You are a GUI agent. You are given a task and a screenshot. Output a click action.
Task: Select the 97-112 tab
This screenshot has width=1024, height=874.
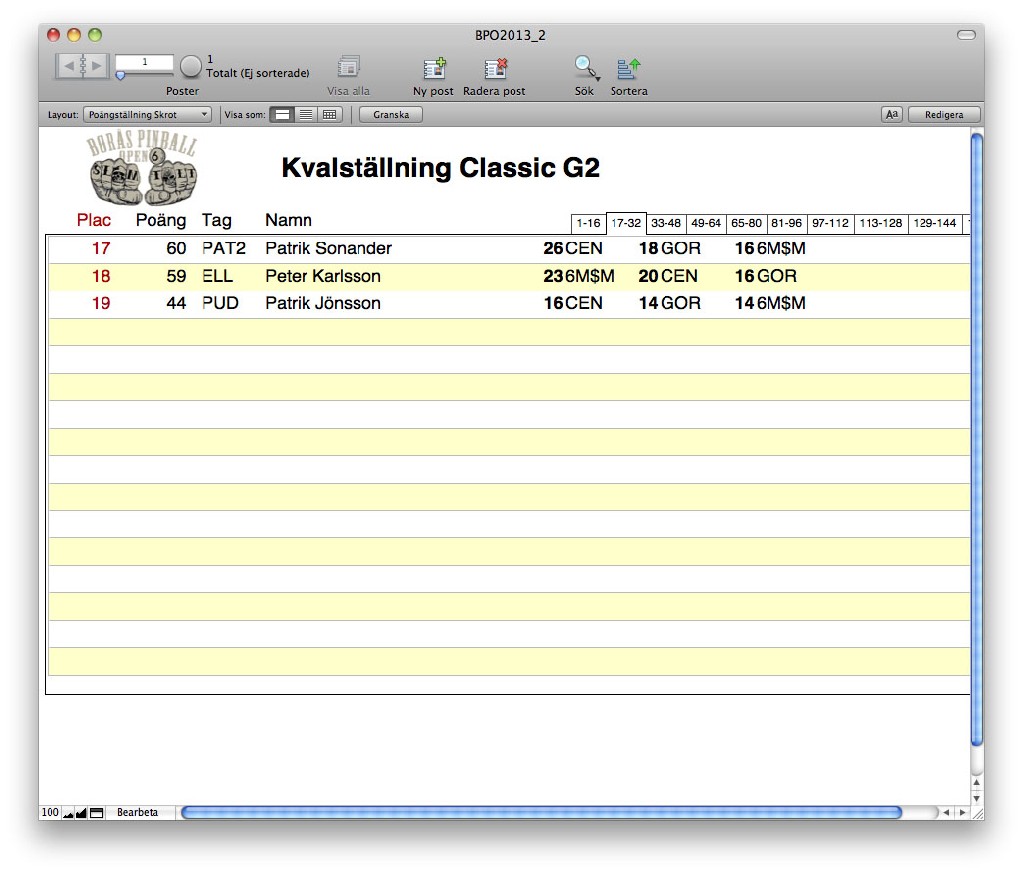tap(830, 223)
